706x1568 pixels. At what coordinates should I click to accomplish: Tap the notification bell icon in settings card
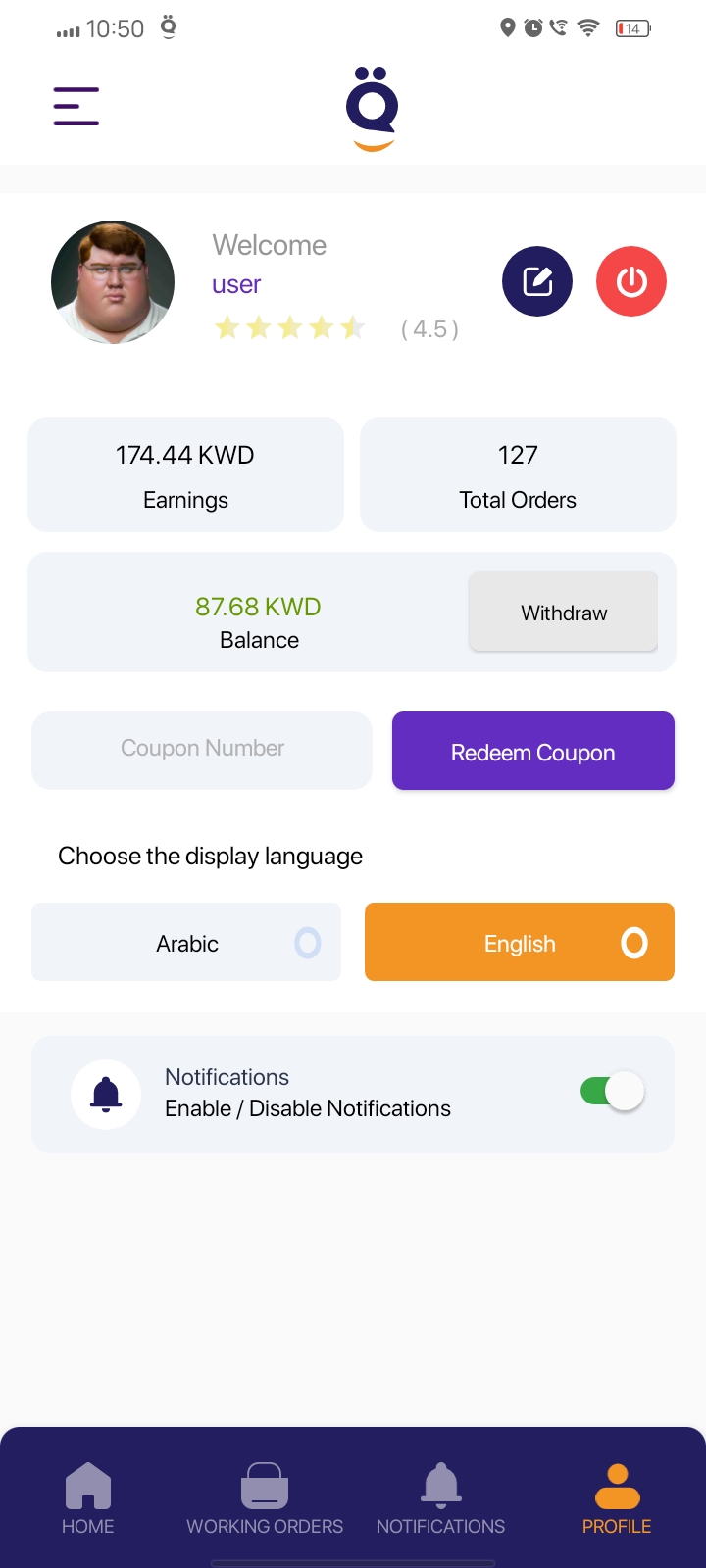click(x=106, y=1095)
